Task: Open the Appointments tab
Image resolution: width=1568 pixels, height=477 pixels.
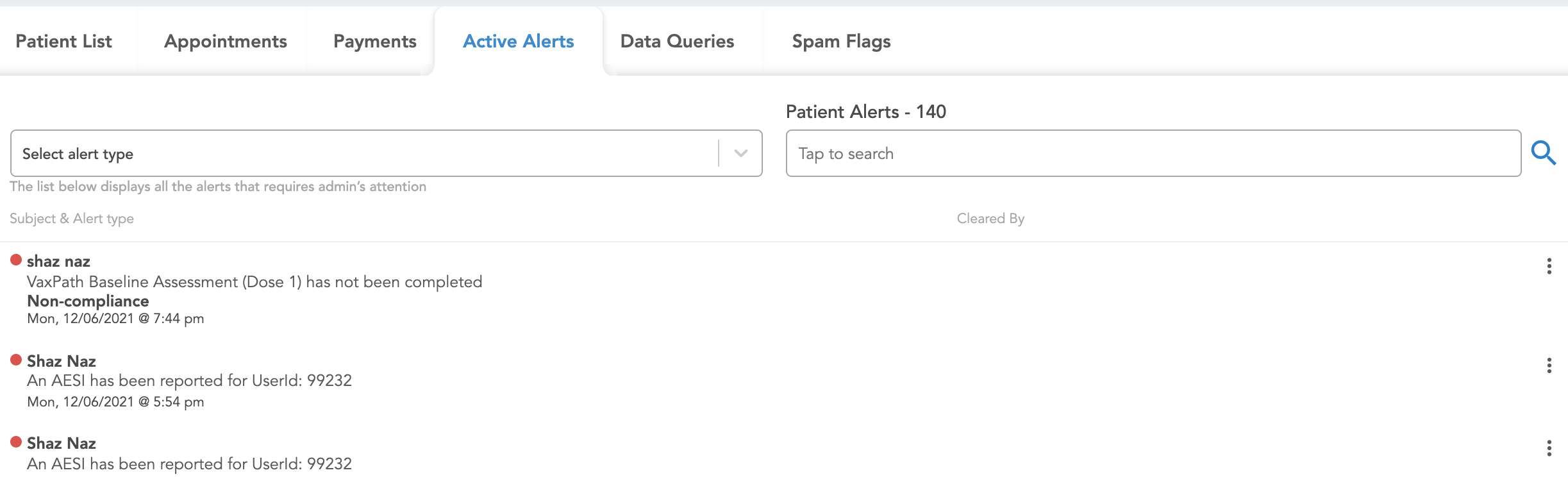Action: [225, 41]
